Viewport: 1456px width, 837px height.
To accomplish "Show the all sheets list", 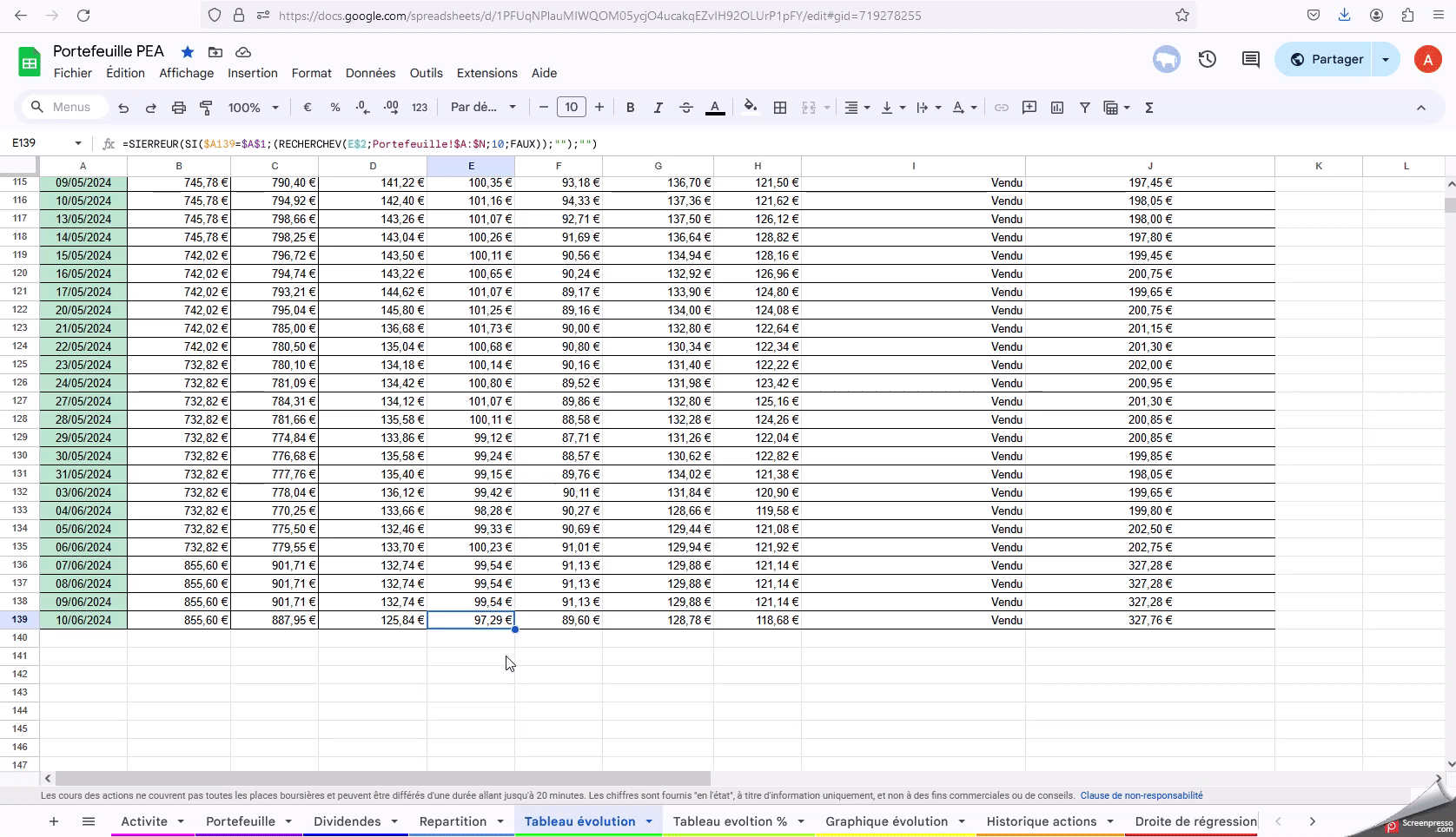I will click(89, 821).
